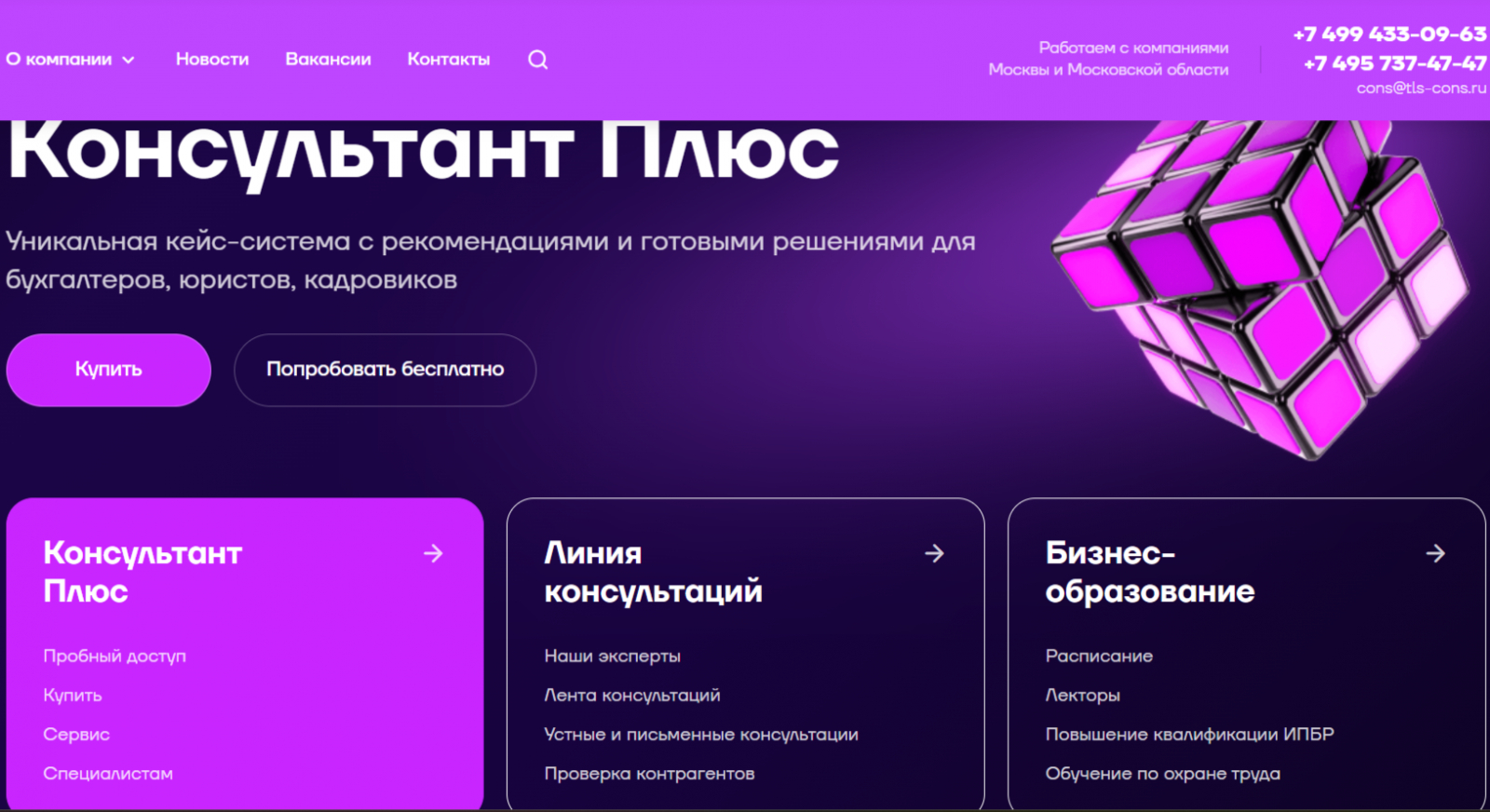
Task: Open the Сервис link
Action: [x=76, y=735]
